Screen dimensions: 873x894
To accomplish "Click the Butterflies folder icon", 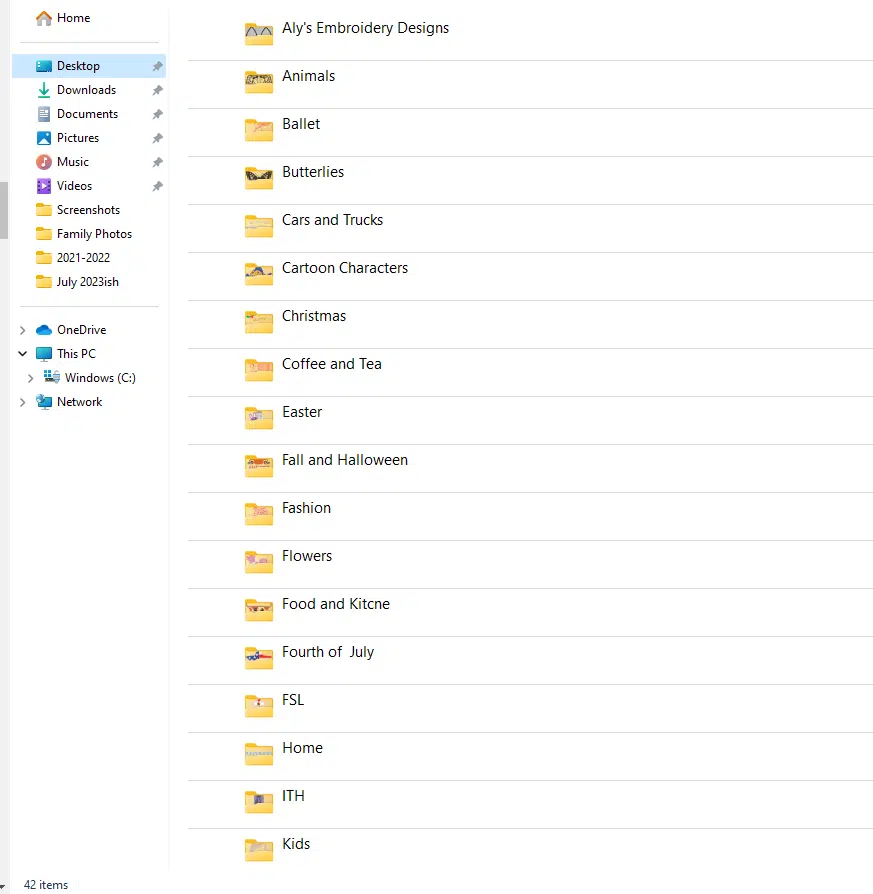I will (259, 178).
